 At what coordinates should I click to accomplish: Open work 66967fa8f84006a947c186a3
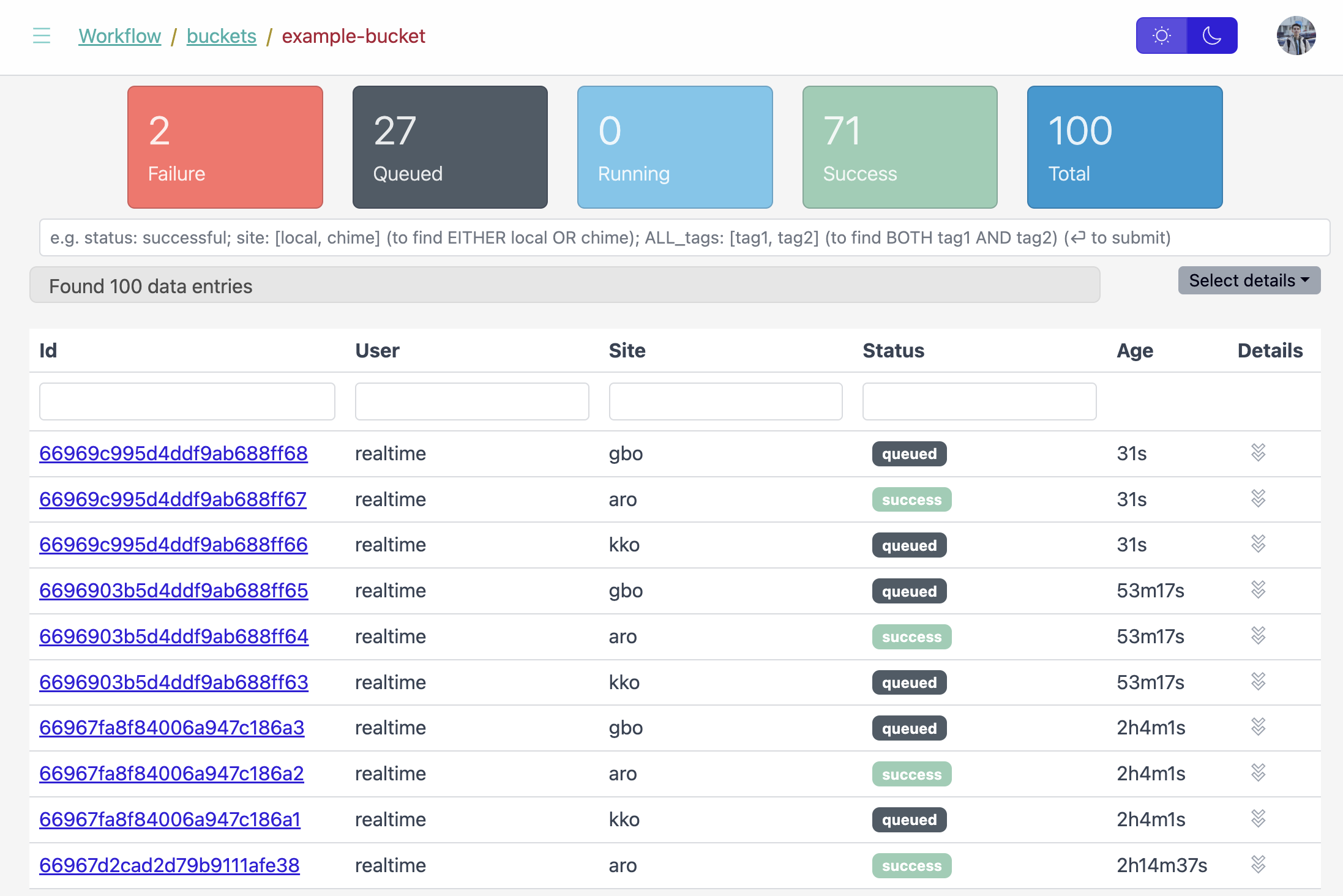pyautogui.click(x=171, y=728)
